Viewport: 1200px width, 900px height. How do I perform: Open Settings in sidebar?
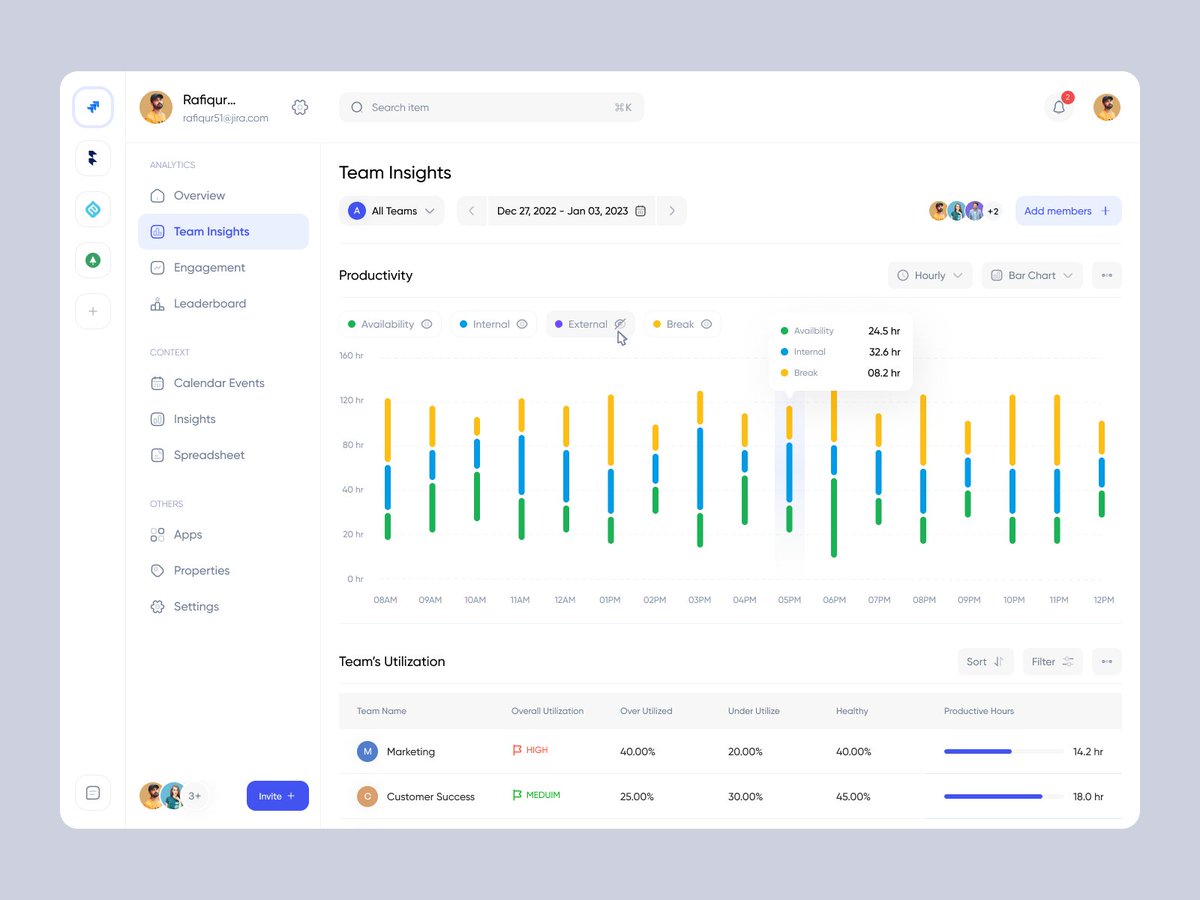(x=223, y=607)
